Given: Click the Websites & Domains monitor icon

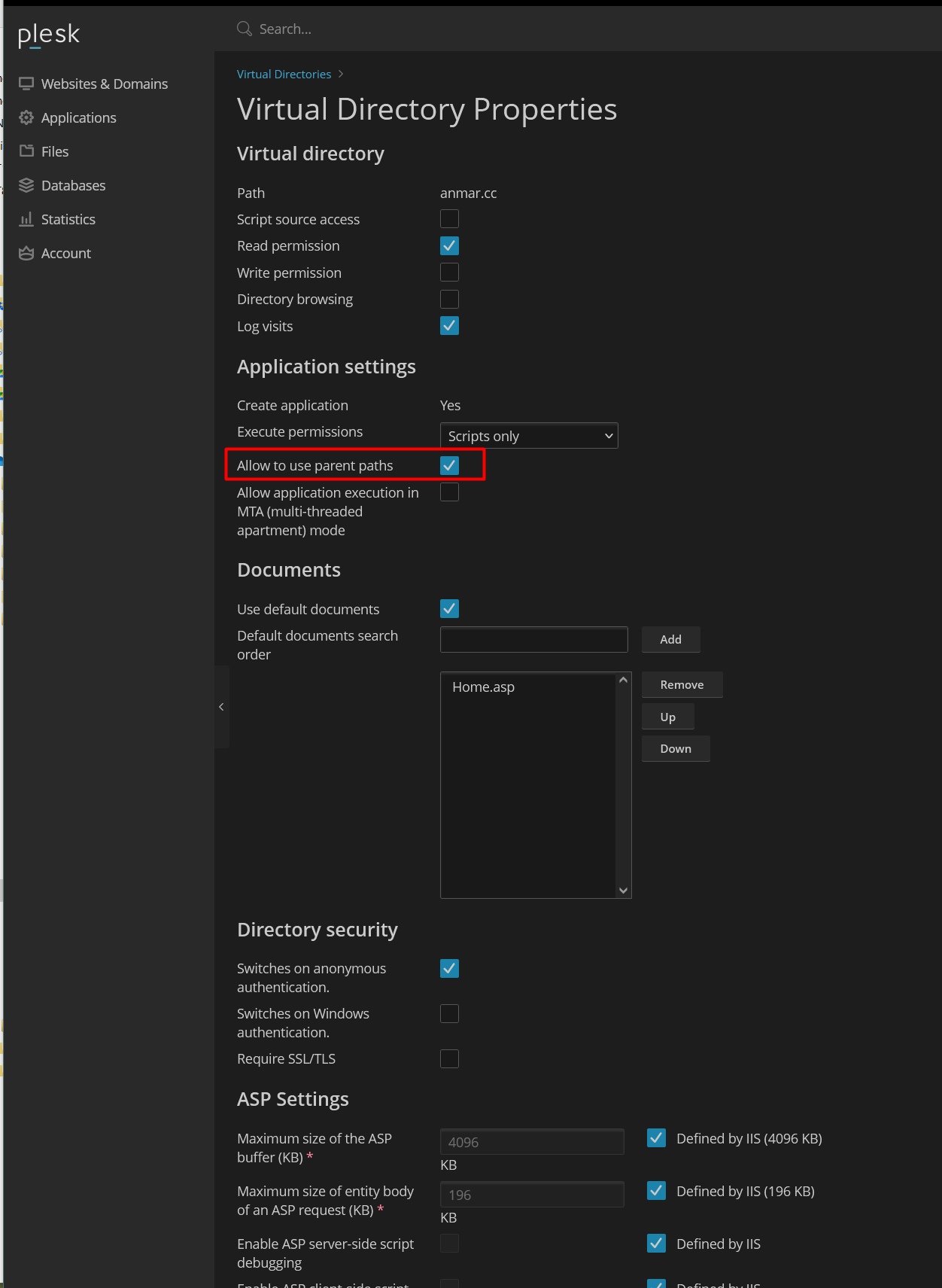Looking at the screenshot, I should point(26,84).
